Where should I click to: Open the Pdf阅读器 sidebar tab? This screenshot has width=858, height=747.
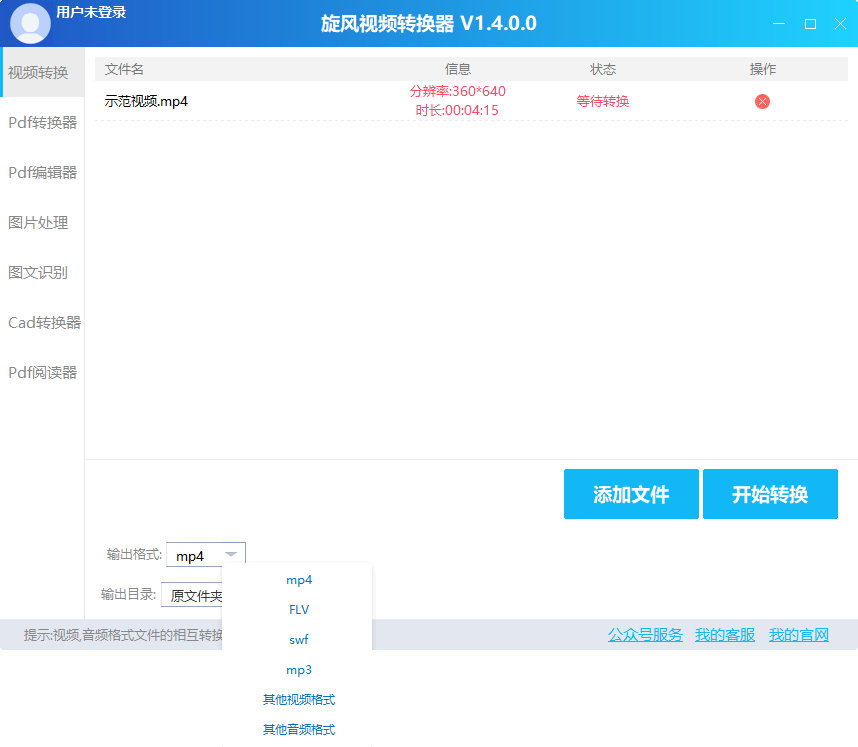[43, 373]
